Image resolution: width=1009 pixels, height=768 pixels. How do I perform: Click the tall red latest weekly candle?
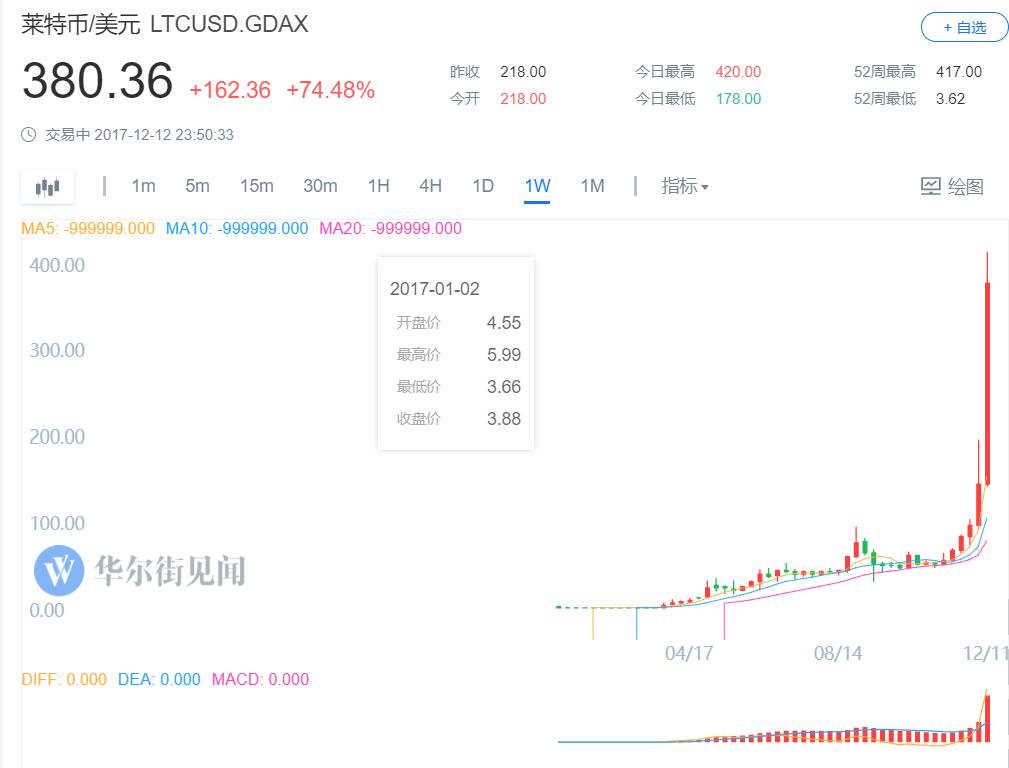pyautogui.click(x=987, y=383)
